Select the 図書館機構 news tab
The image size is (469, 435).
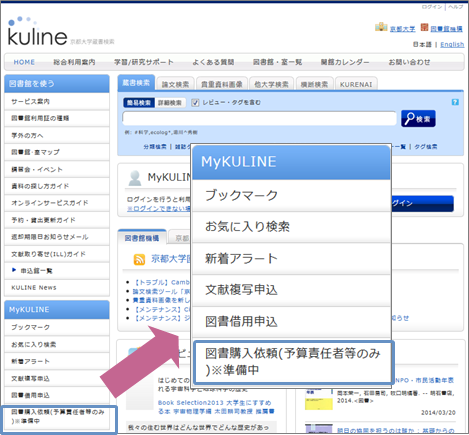coord(142,238)
